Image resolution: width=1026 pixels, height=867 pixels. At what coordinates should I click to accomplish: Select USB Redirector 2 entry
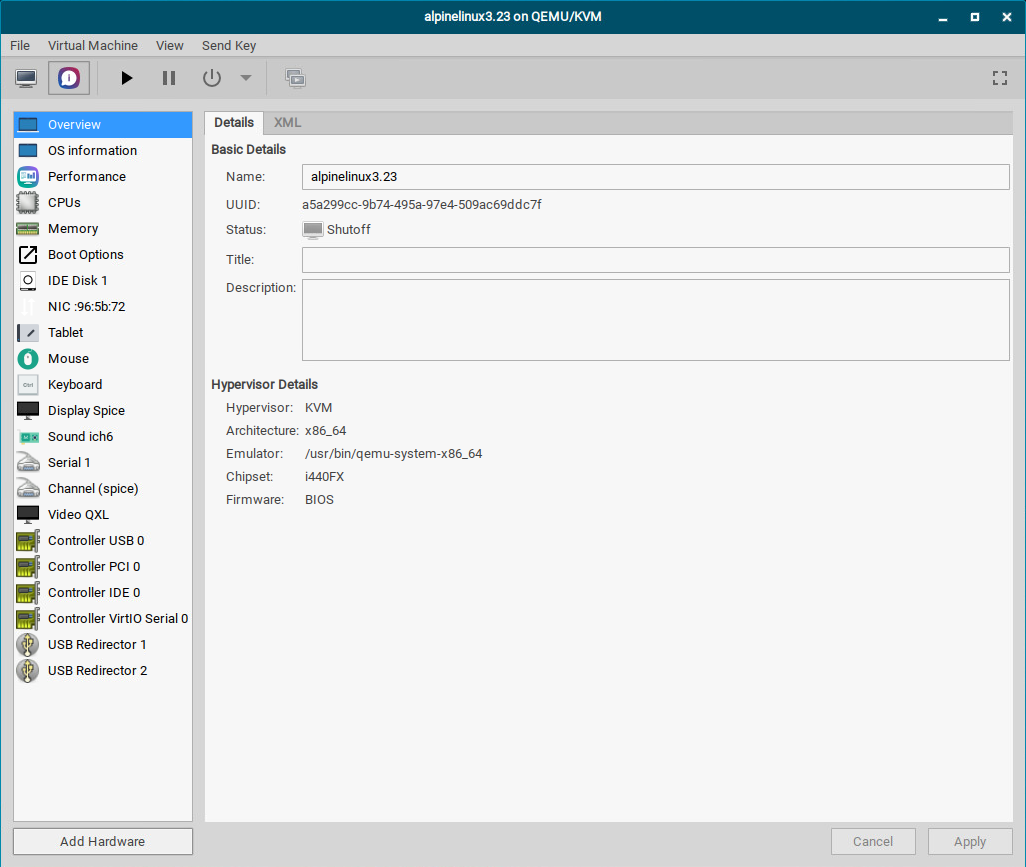click(x=103, y=671)
